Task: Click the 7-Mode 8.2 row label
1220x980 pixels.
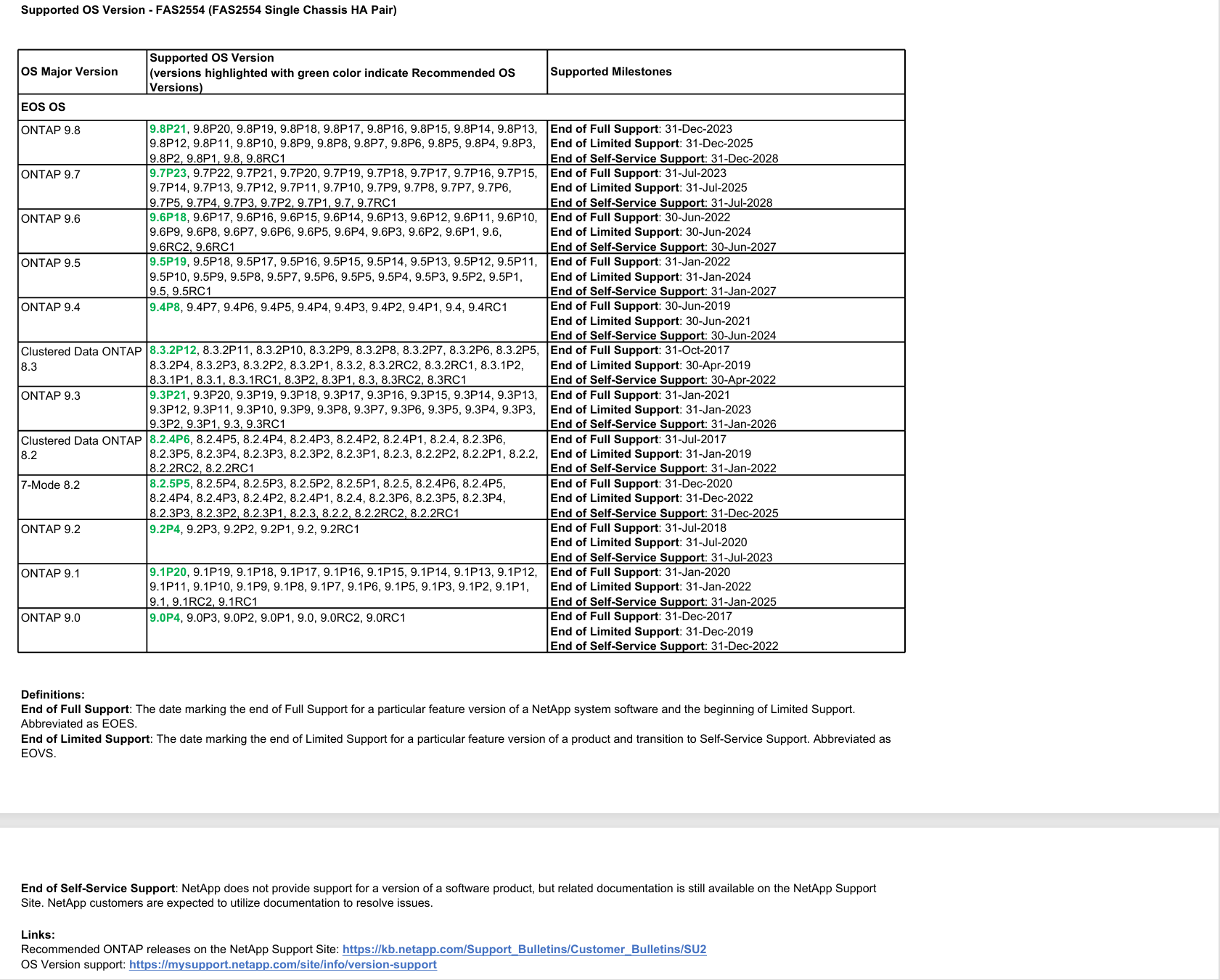Action: pos(51,485)
